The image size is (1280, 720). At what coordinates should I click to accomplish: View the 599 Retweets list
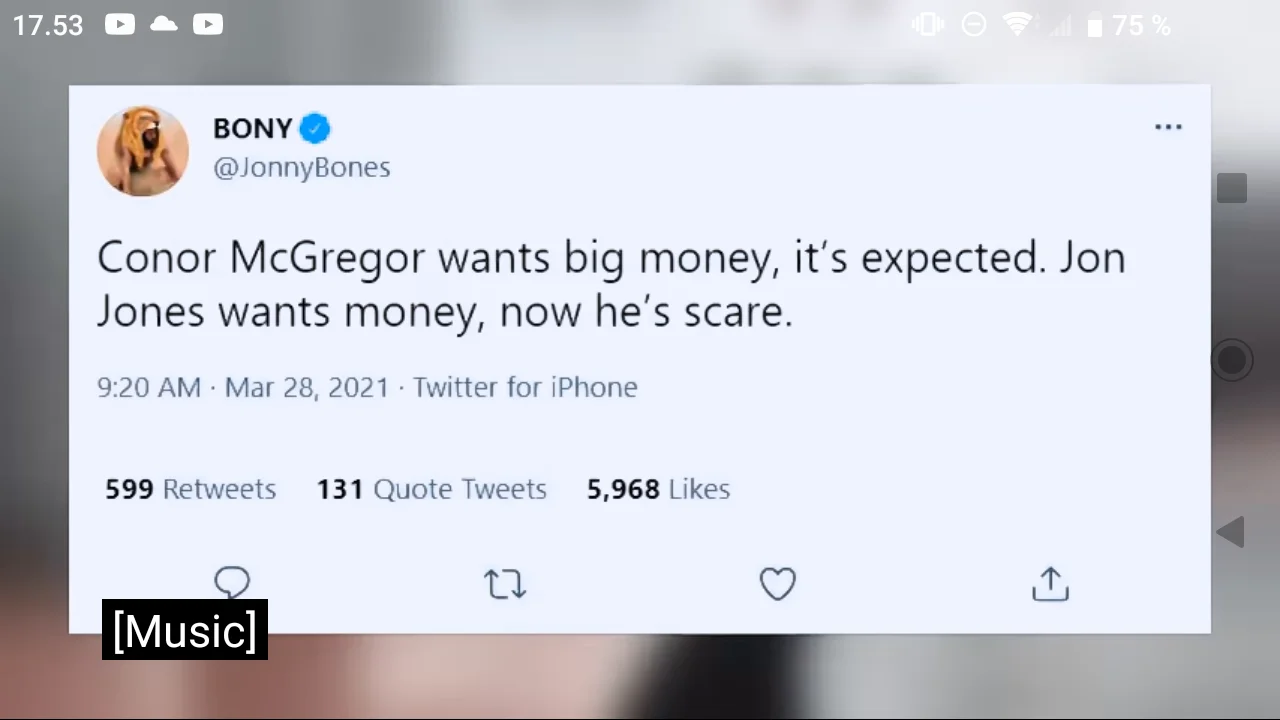coord(190,489)
